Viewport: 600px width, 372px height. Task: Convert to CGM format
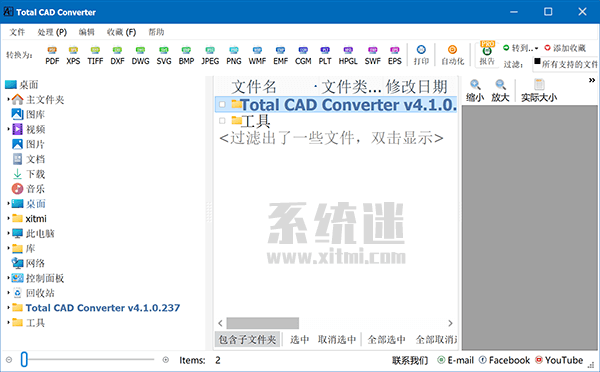[303, 55]
